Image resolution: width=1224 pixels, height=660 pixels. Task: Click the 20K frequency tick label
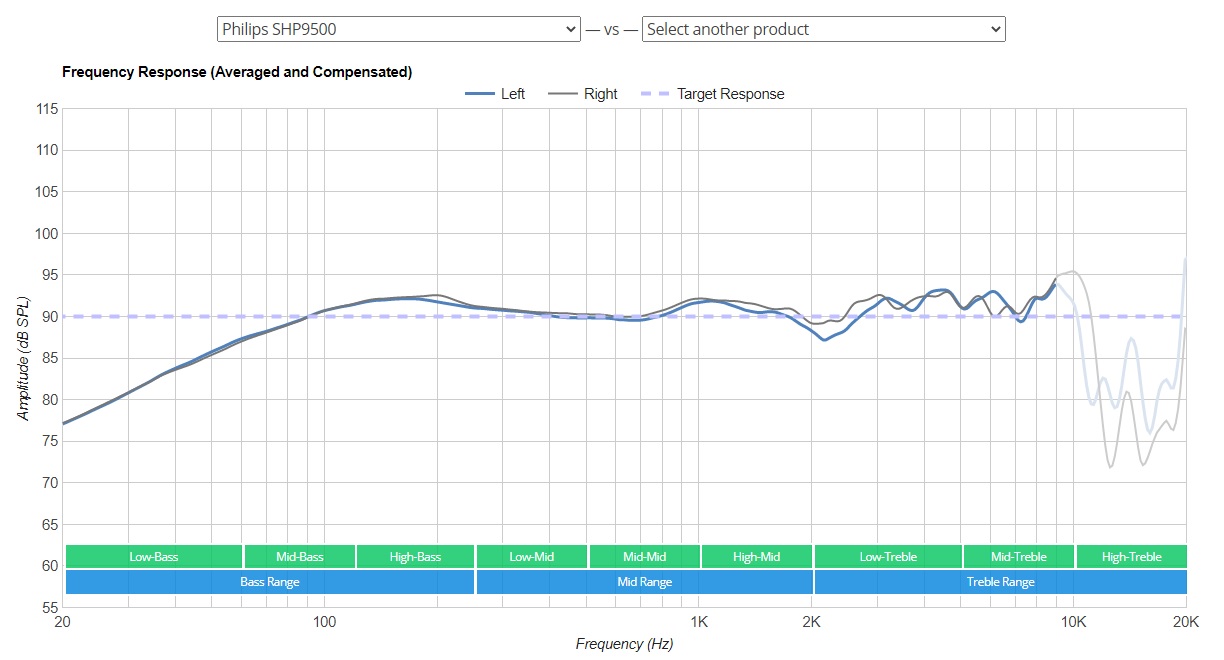[1186, 621]
